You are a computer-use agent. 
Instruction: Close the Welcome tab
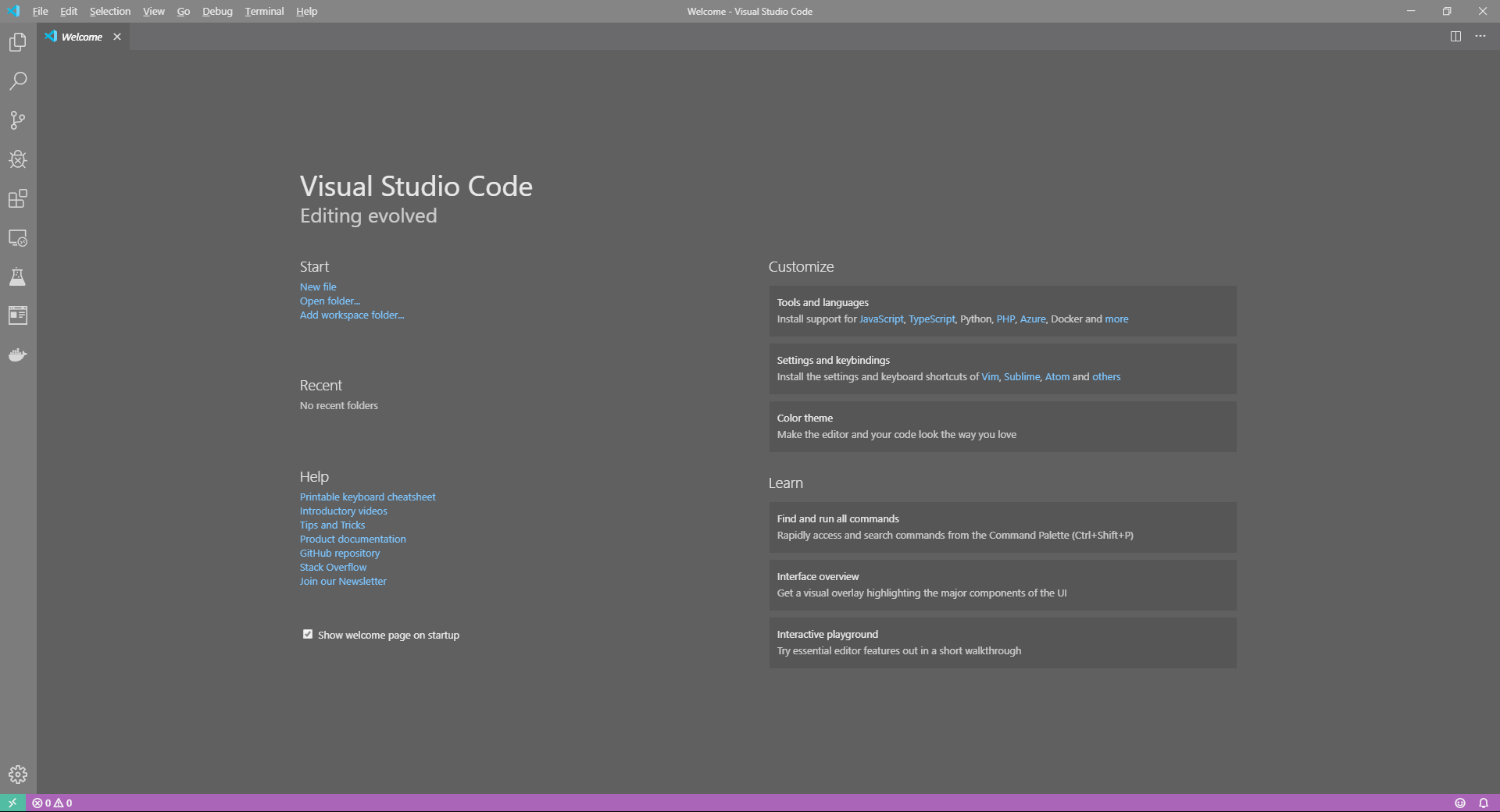point(117,37)
